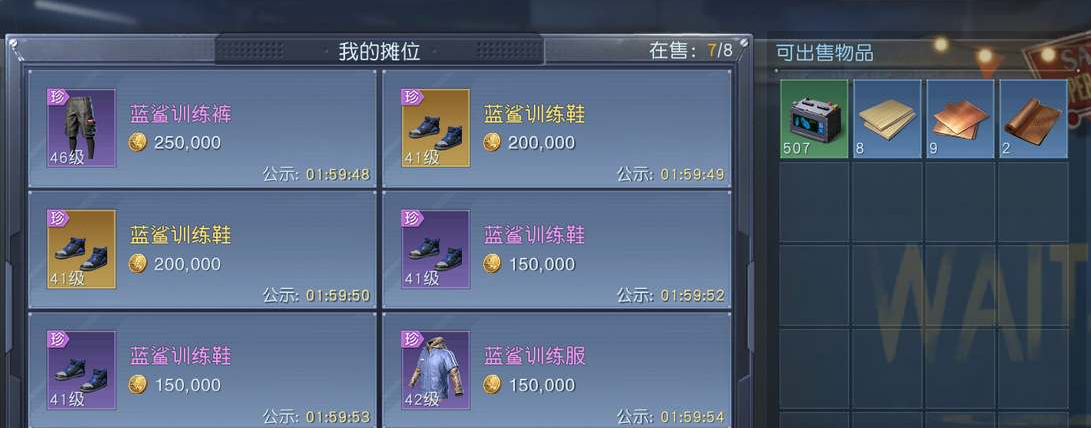Click the gold 蓝鲨训练鞋 icon with 01:59:49 timer

436,128
